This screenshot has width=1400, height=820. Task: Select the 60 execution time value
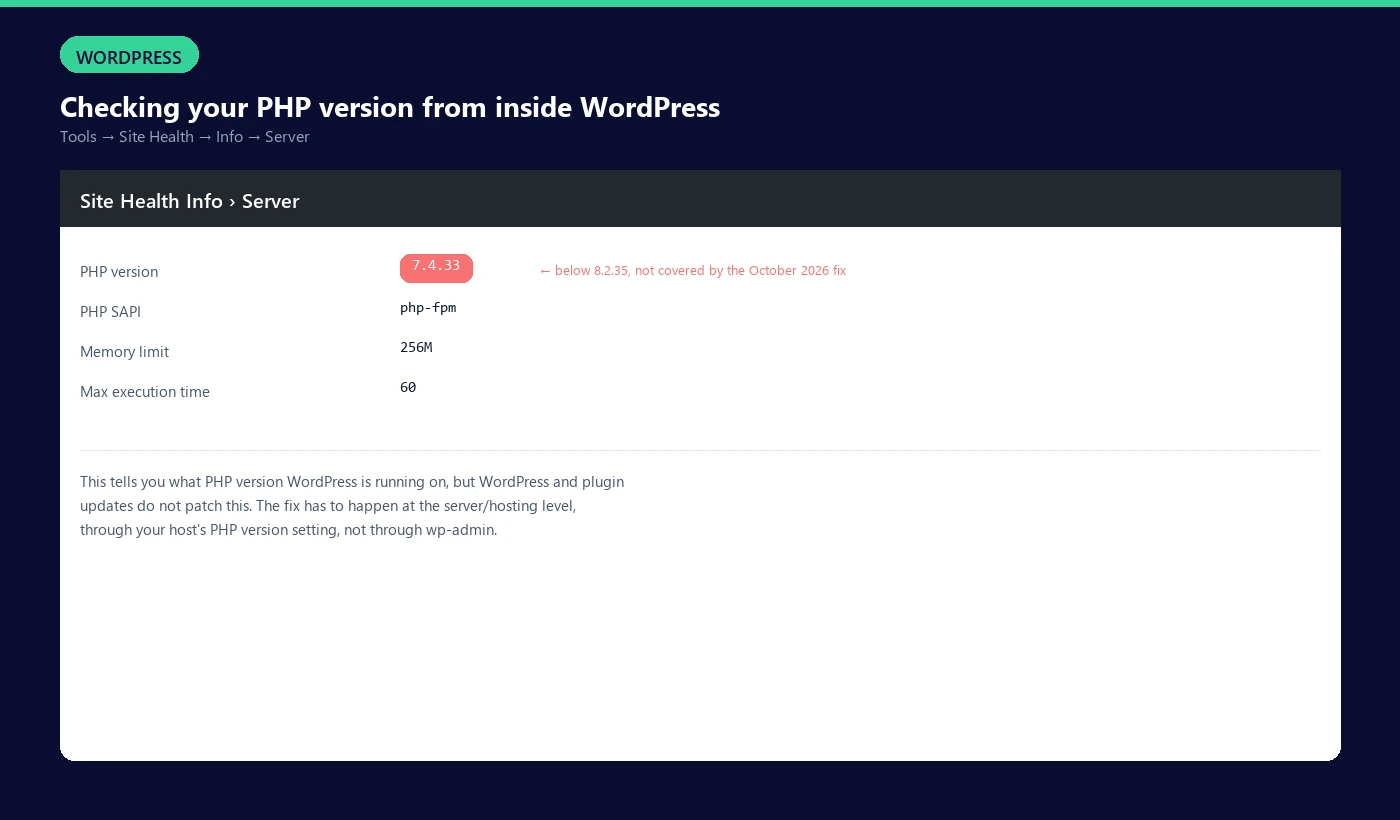tap(408, 388)
